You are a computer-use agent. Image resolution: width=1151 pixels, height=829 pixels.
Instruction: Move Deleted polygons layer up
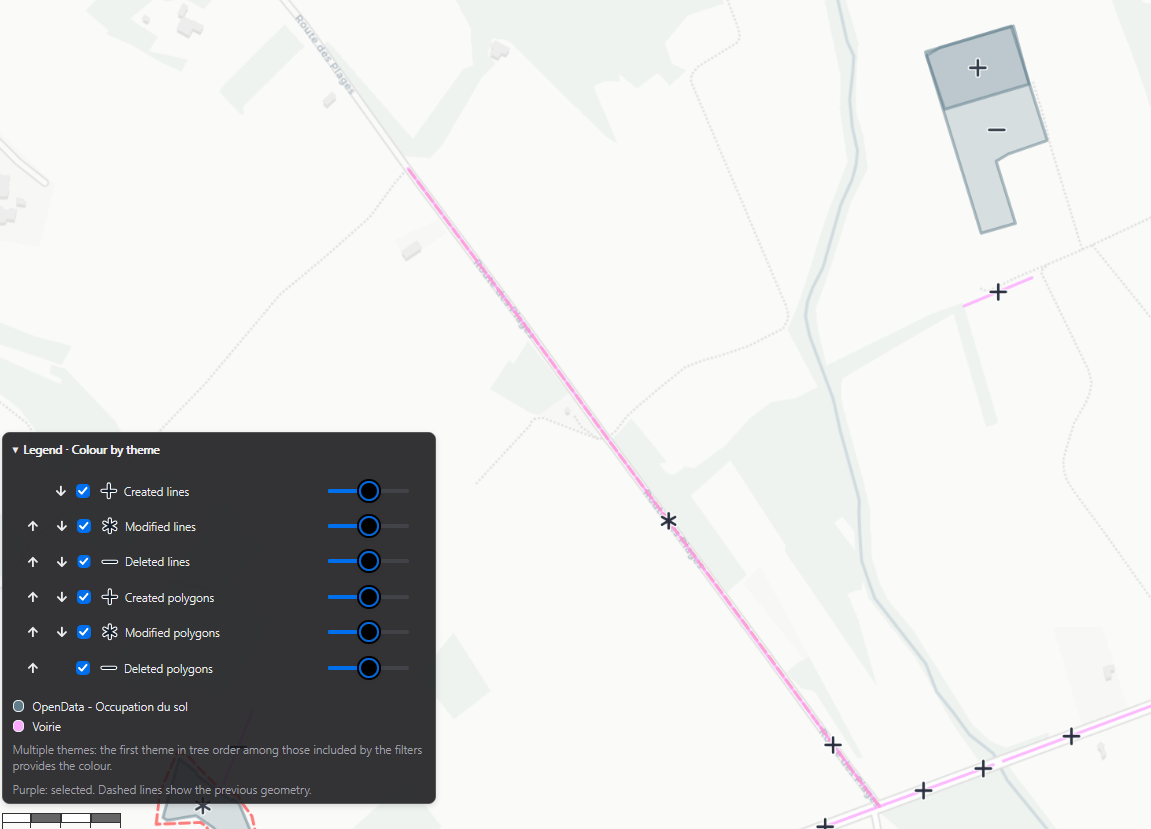click(x=33, y=668)
